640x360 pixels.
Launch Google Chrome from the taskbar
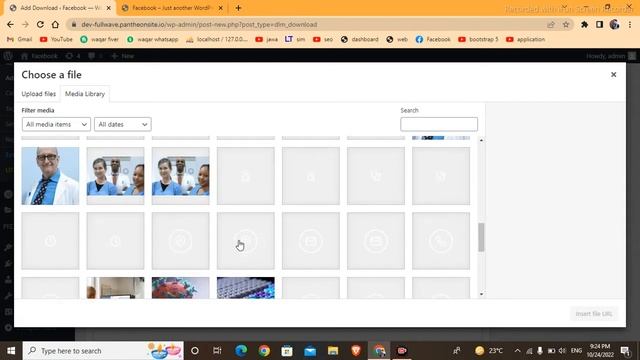[x=264, y=351]
